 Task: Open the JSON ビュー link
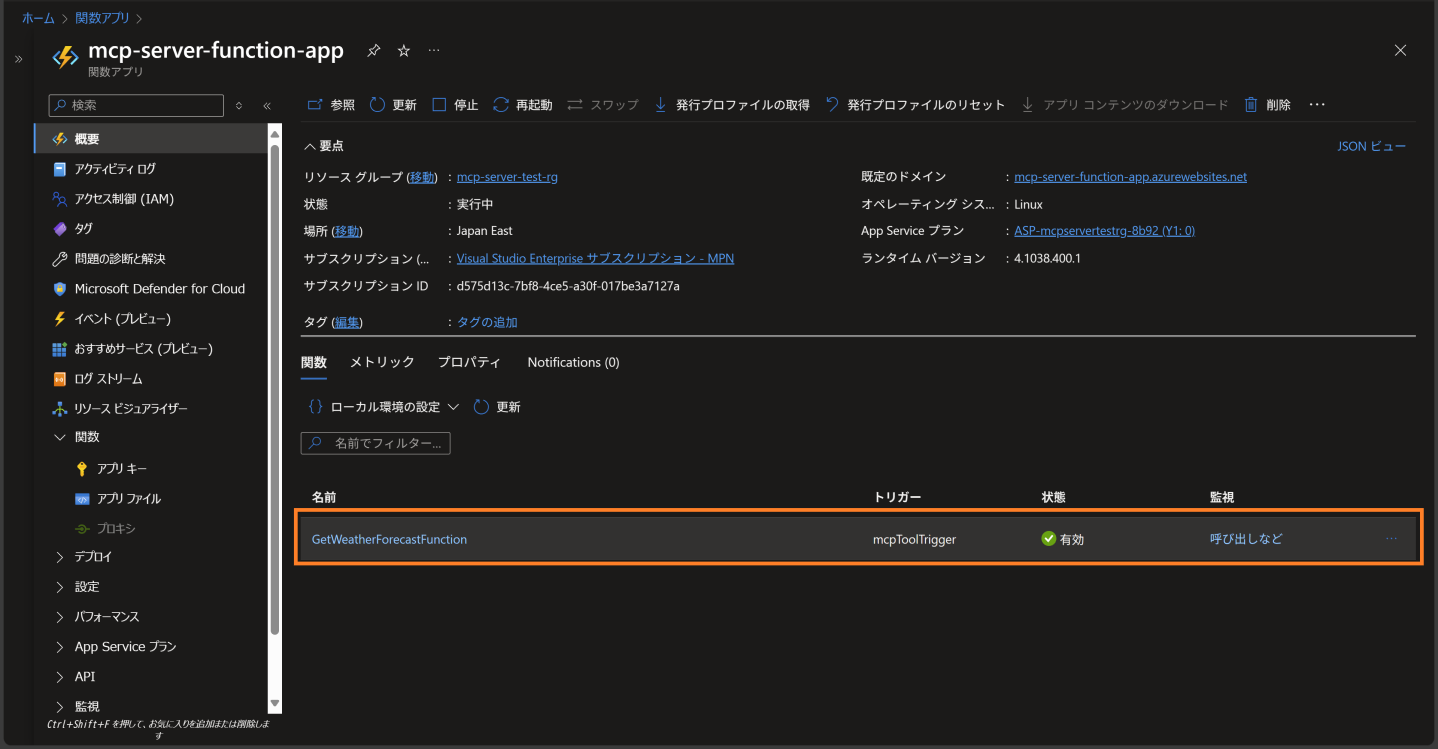[x=1372, y=146]
